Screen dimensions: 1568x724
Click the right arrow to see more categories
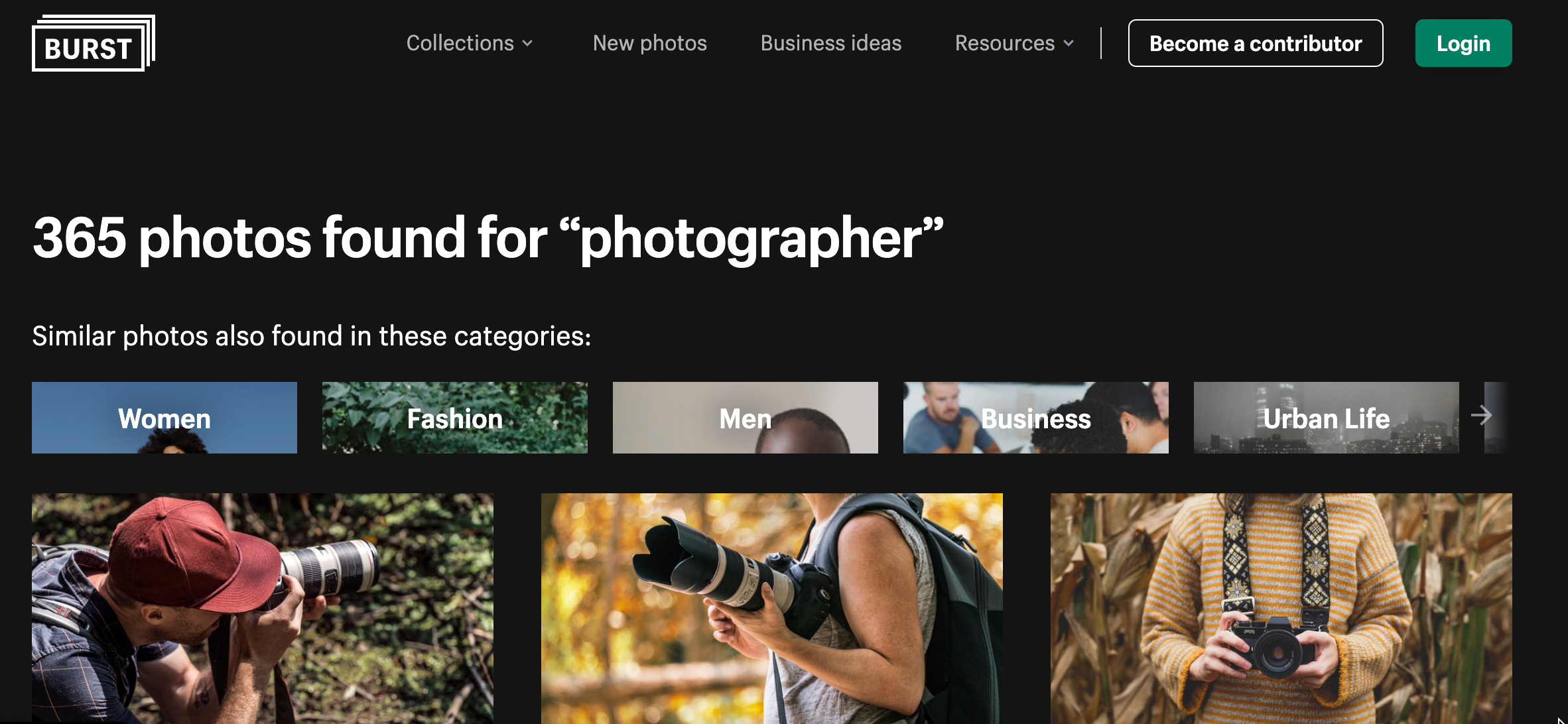point(1483,416)
